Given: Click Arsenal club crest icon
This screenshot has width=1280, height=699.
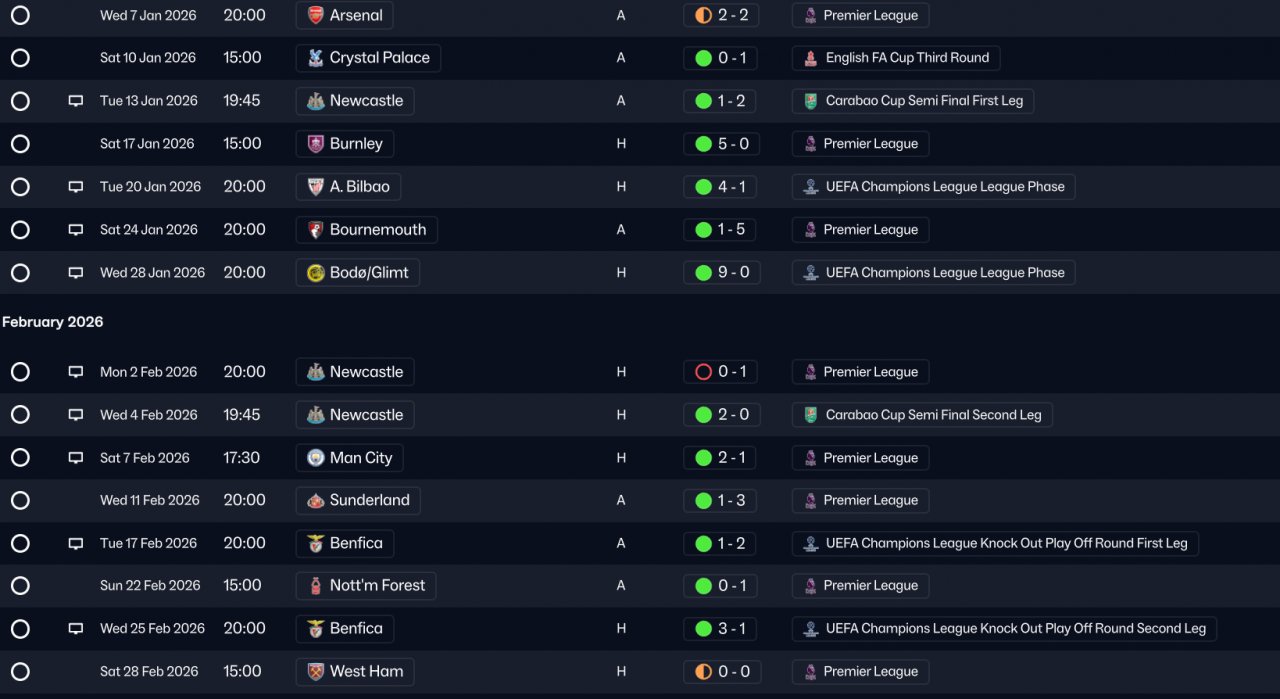Looking at the screenshot, I should [x=315, y=15].
